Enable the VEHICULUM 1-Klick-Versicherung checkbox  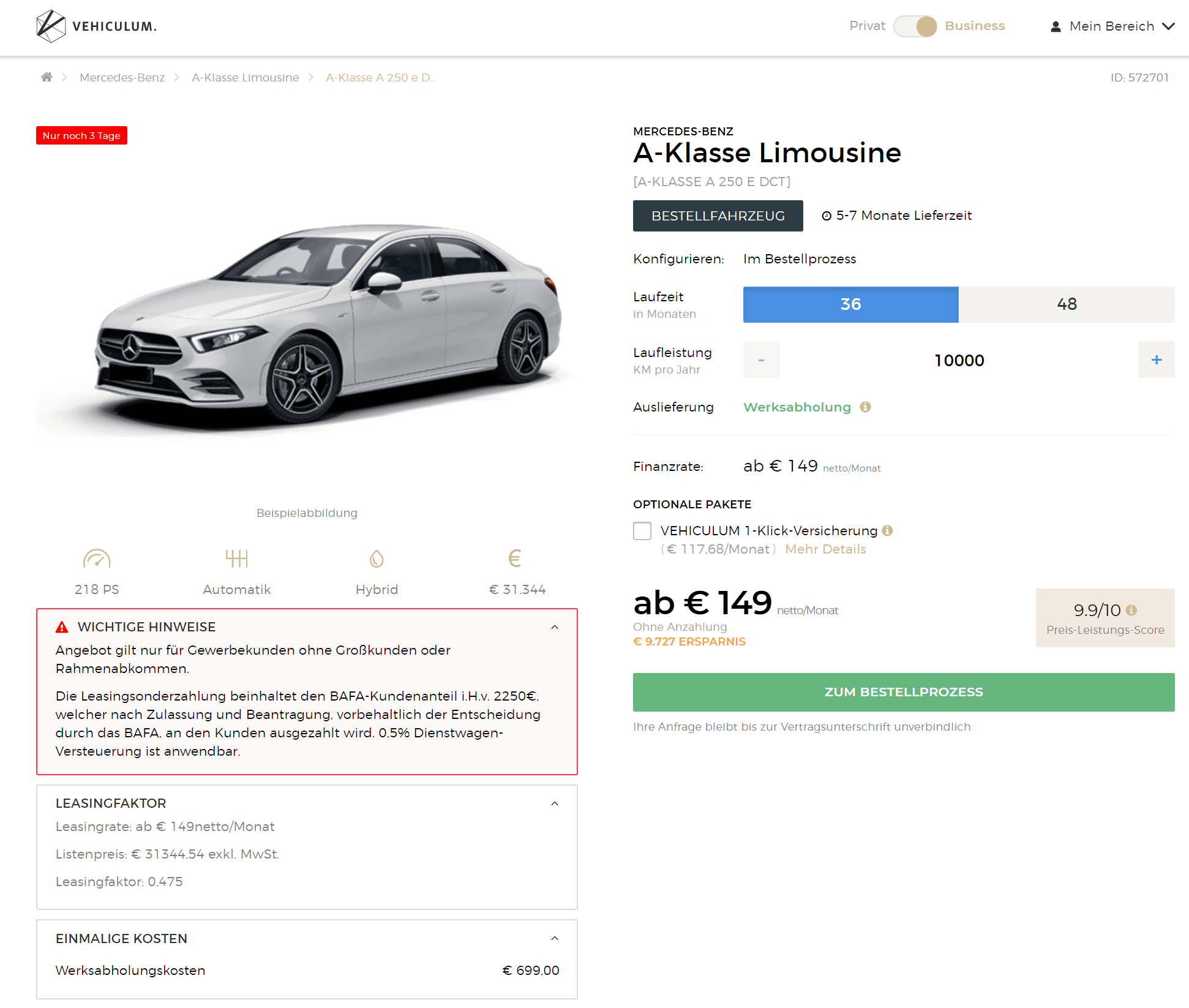point(642,531)
